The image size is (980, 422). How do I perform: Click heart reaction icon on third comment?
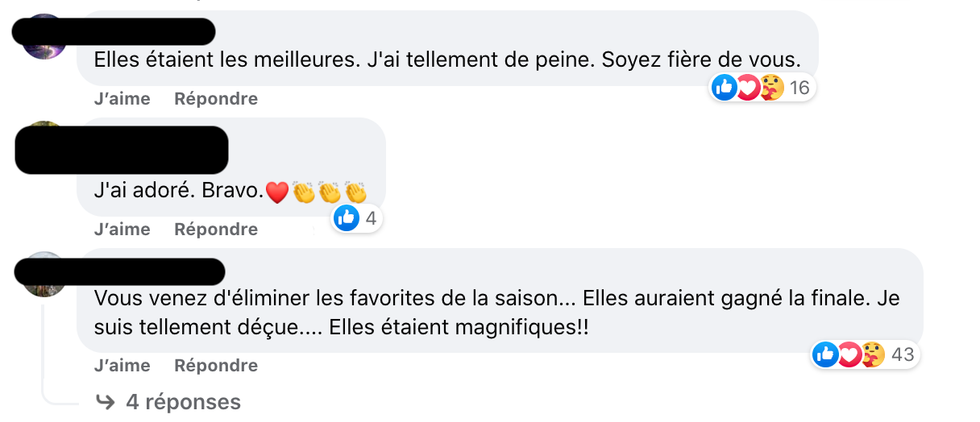coord(849,354)
